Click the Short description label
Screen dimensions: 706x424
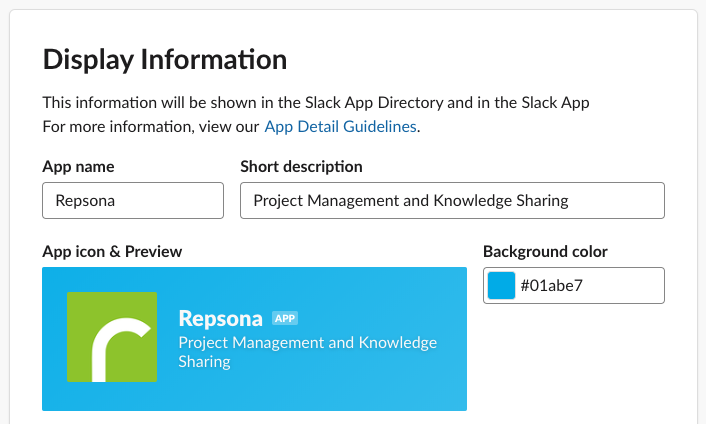(x=301, y=166)
